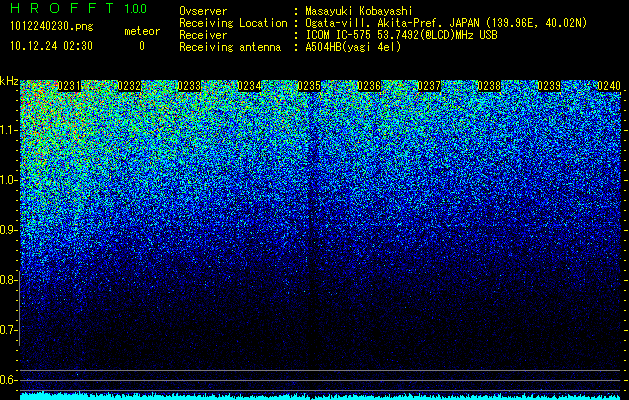
Task: Click the Receiving antenna label
Action: 230,47
